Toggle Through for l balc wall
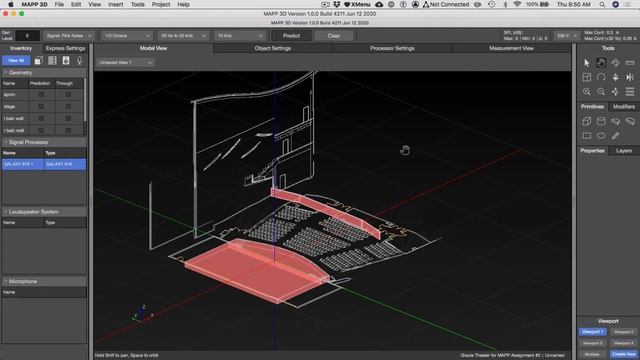640x360 pixels. pyautogui.click(x=68, y=118)
